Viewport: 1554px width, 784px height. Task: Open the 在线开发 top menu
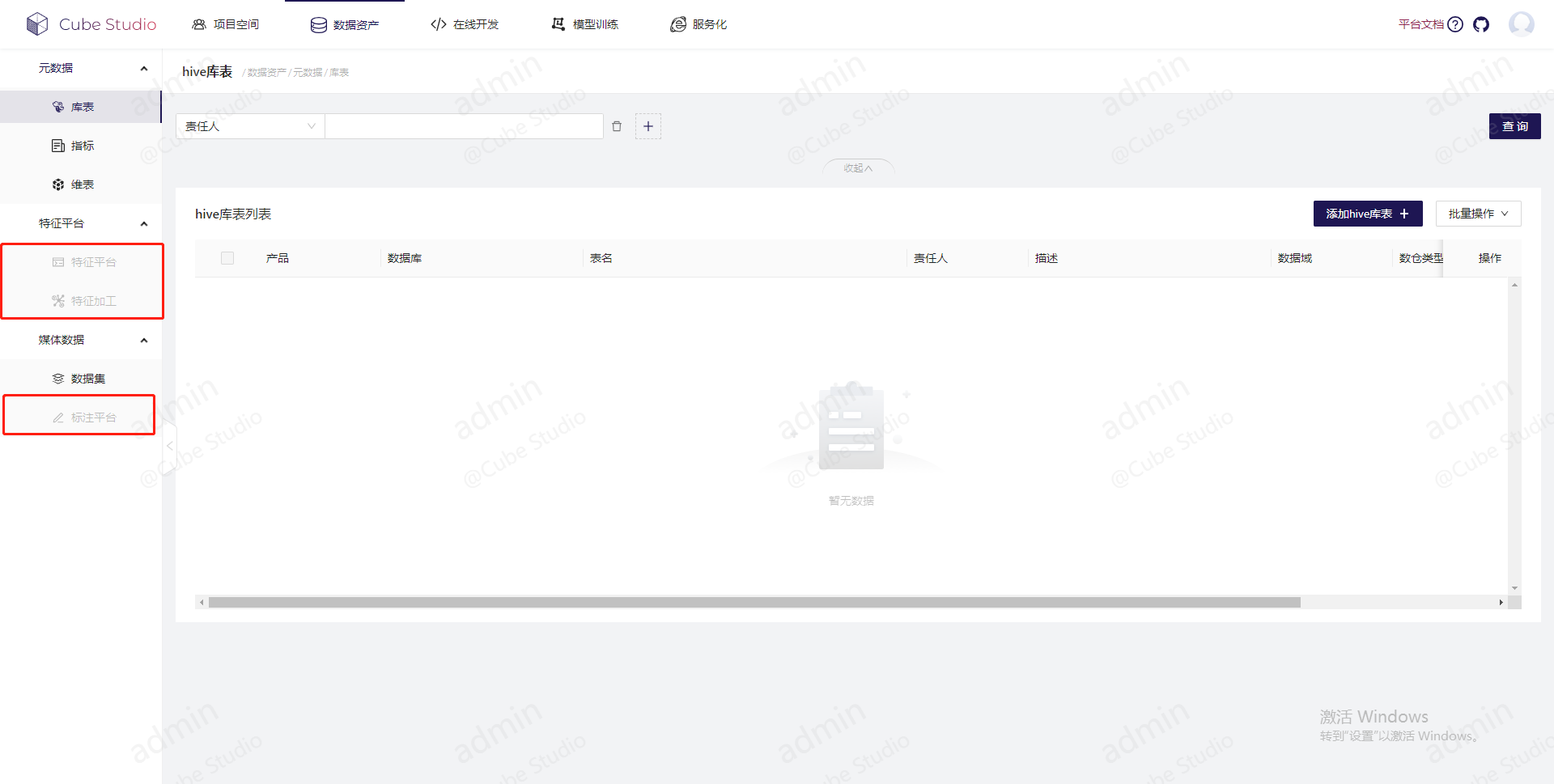coord(465,24)
